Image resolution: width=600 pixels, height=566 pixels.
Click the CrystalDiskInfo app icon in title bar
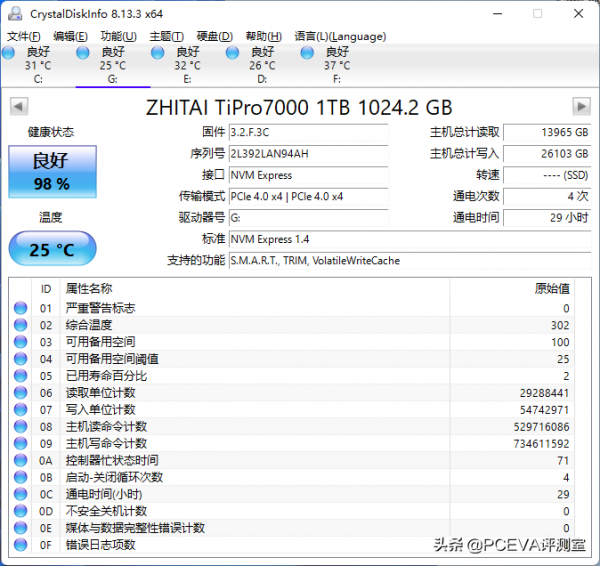[15, 14]
